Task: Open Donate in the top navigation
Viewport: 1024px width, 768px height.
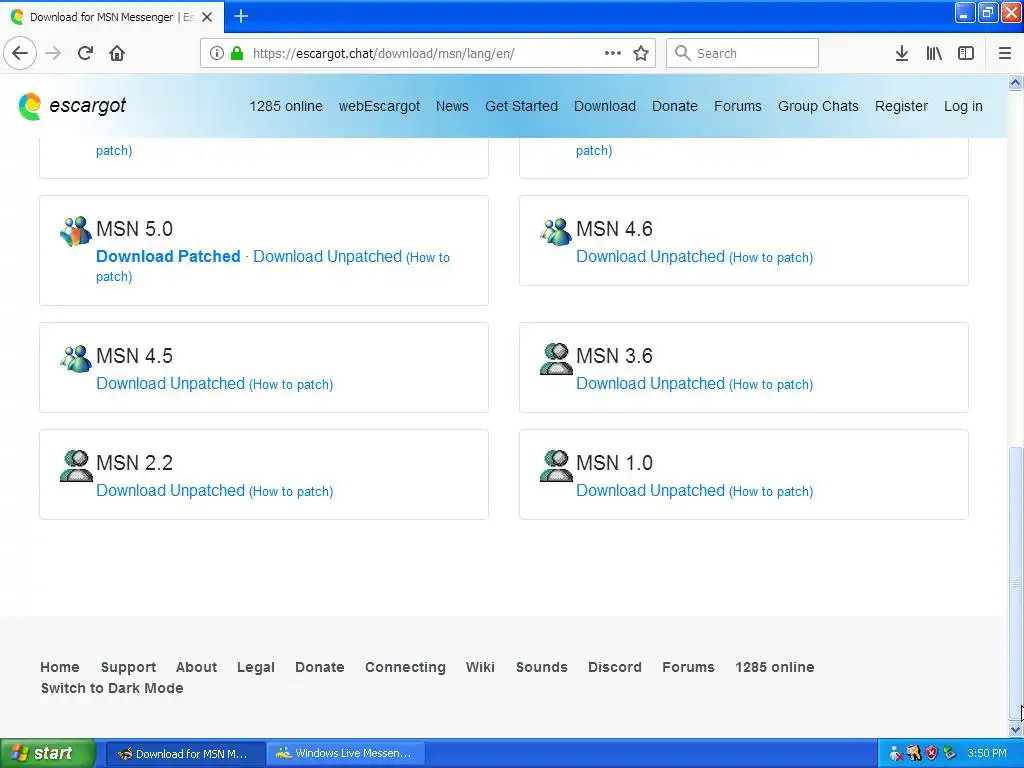Action: (x=675, y=106)
